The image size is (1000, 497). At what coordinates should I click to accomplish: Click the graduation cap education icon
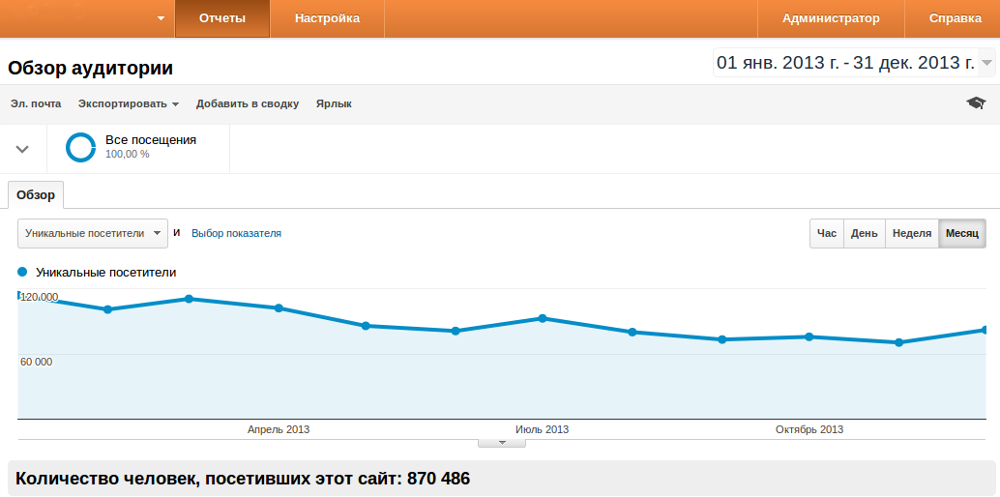click(975, 103)
